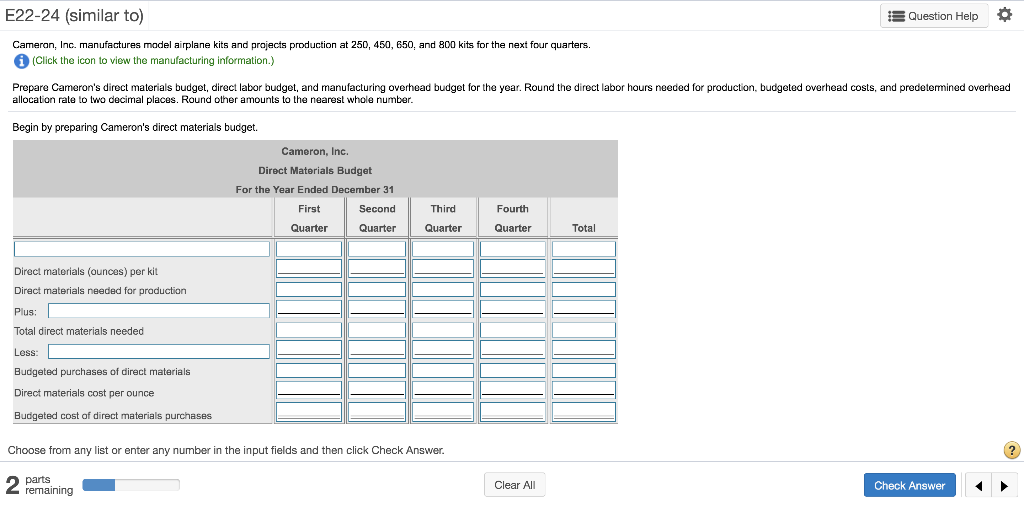Click the Clear All button

click(515, 485)
